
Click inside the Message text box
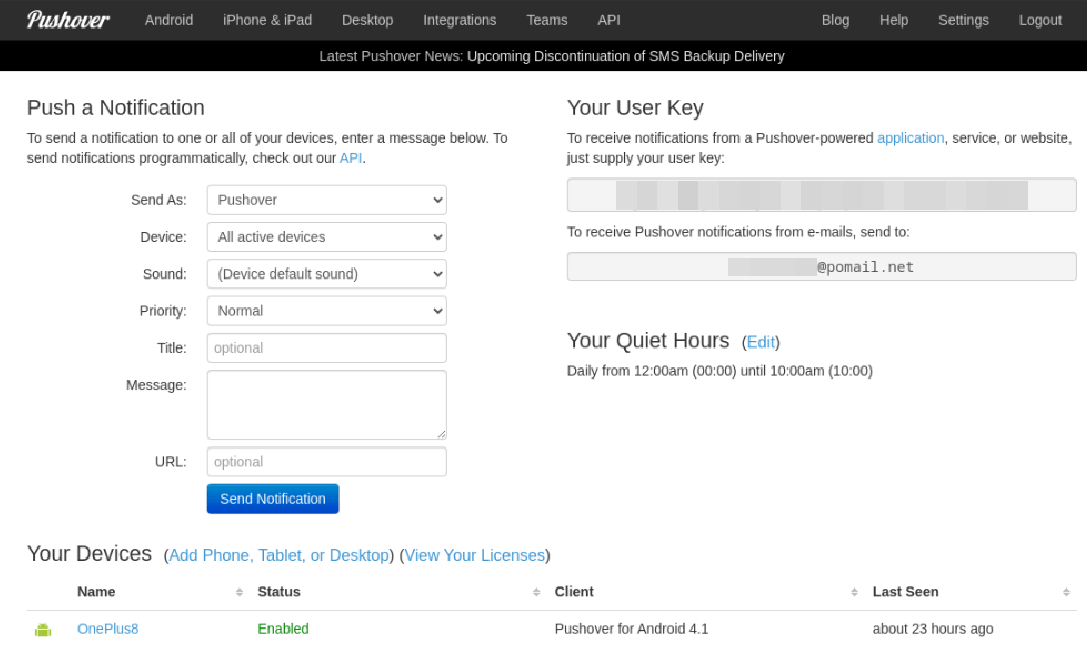pos(326,404)
